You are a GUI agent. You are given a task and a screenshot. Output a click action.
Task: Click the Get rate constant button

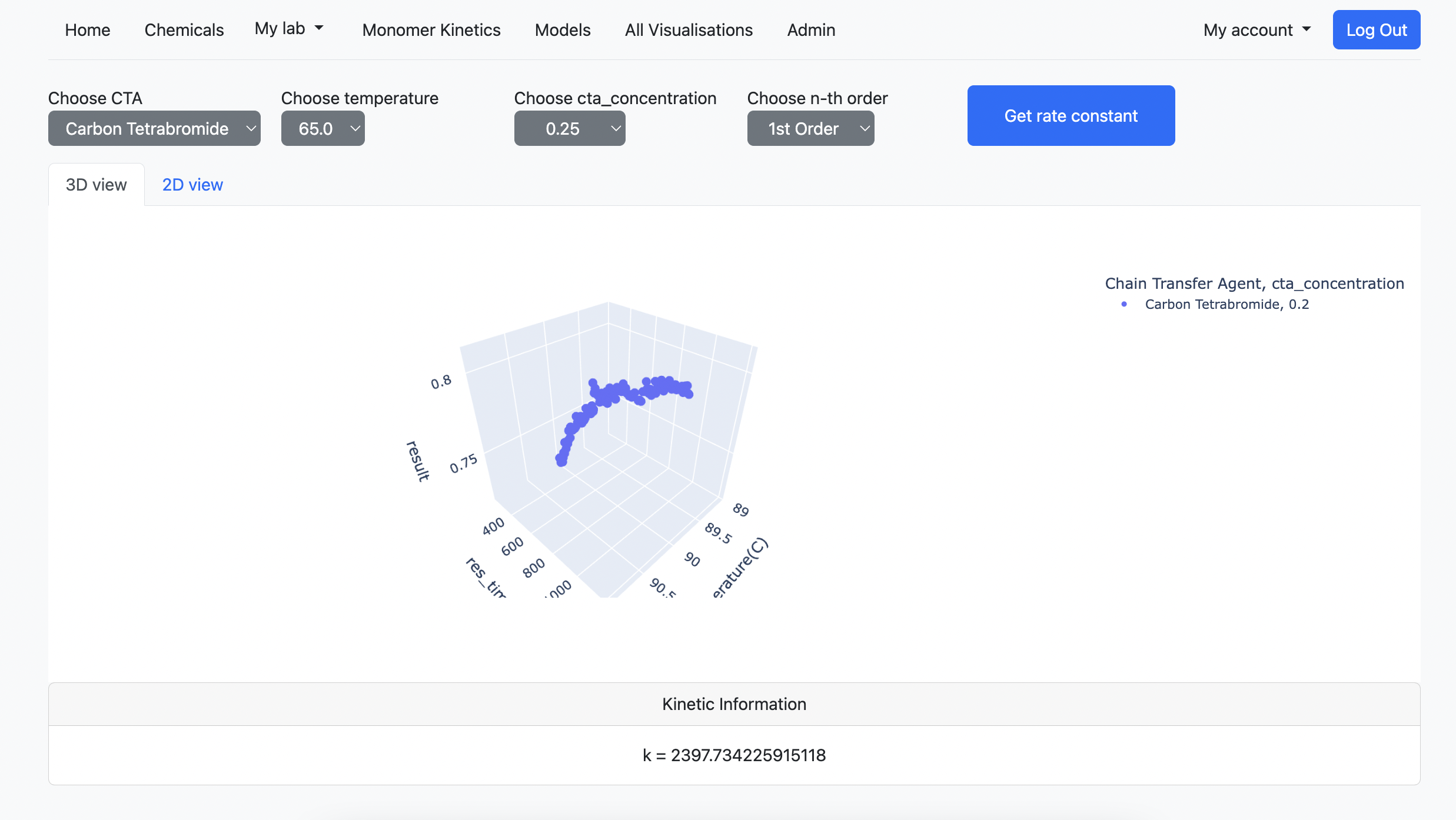click(x=1070, y=115)
